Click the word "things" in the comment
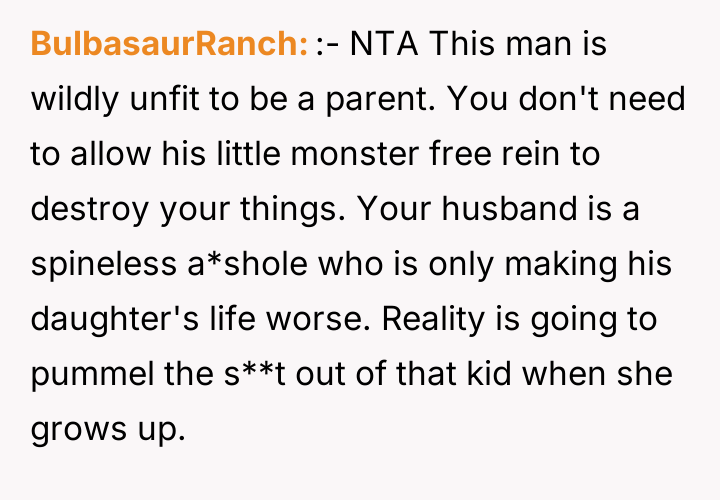Viewport: 720px width, 500px height. (284, 209)
